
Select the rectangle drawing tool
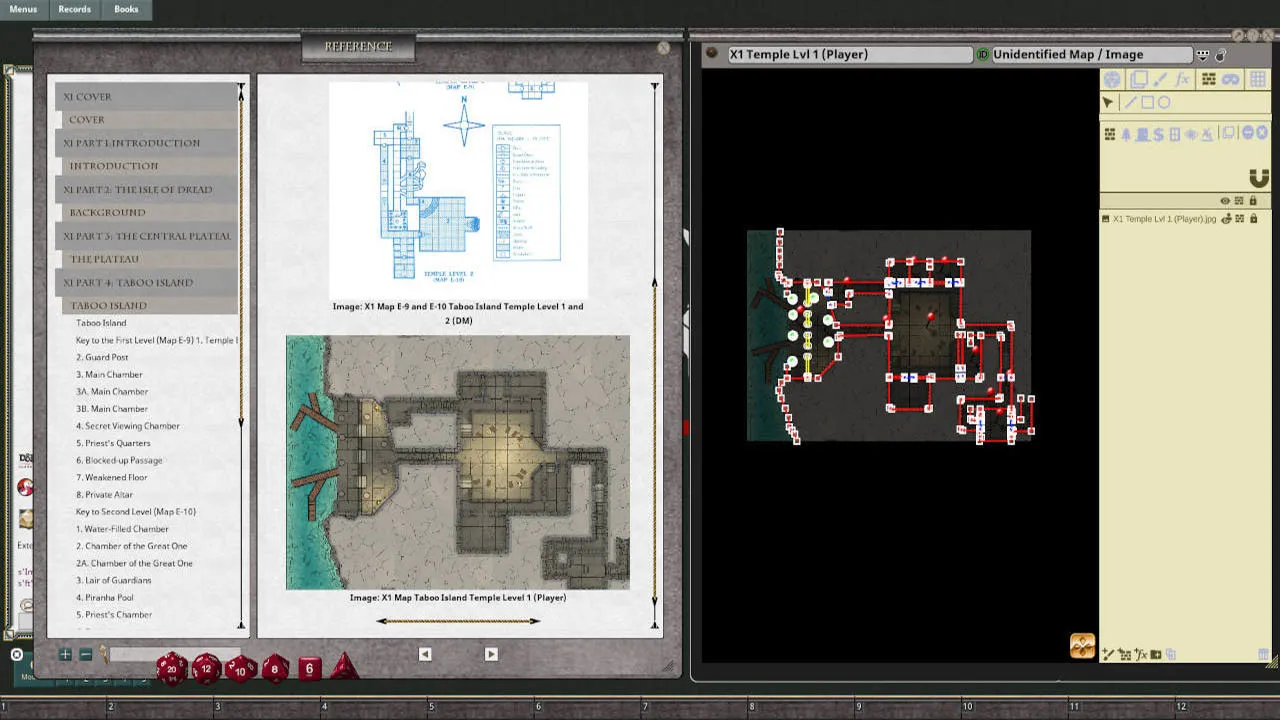1147,102
